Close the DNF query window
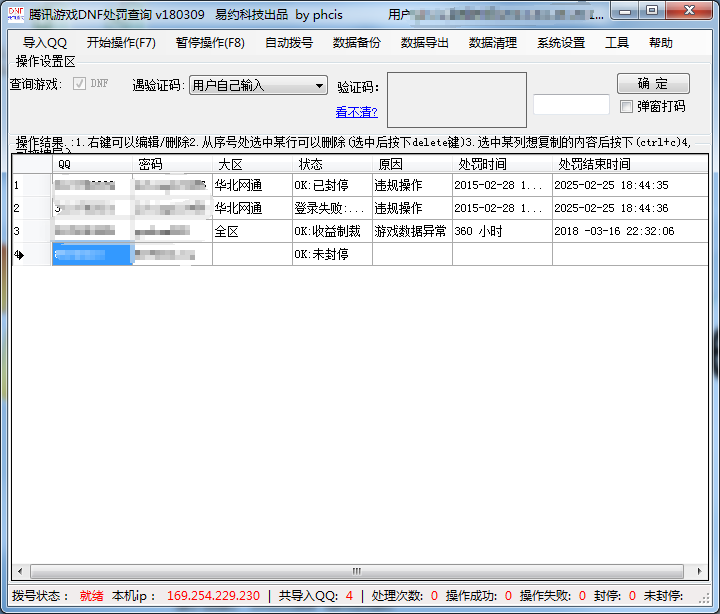This screenshot has height=614, width=720. coord(689,11)
